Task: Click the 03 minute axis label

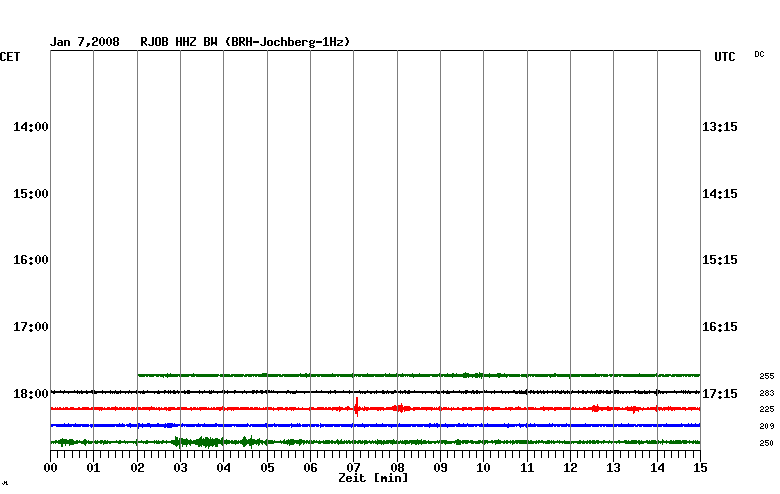Action: pos(181,468)
